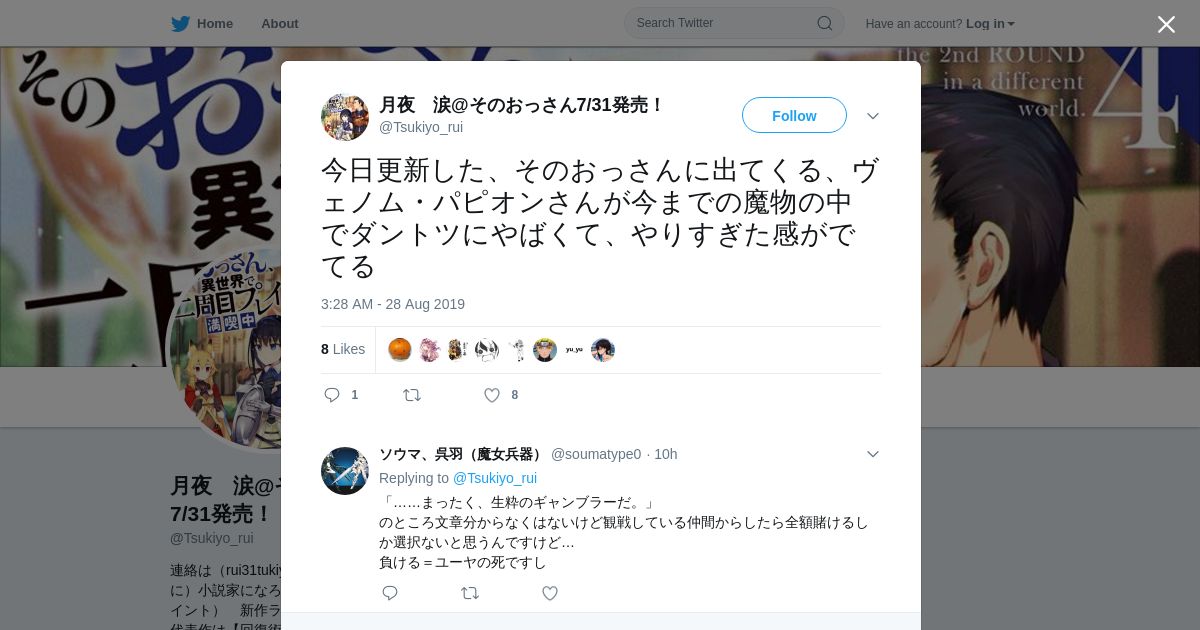The height and width of the screenshot is (630, 1200).
Task: Close the tweet overlay with X
Action: click(1166, 24)
